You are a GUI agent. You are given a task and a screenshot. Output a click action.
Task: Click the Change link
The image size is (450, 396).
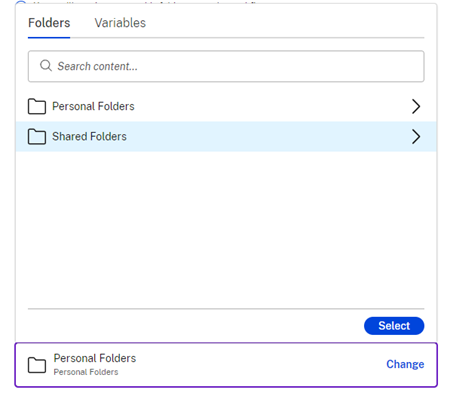[405, 364]
